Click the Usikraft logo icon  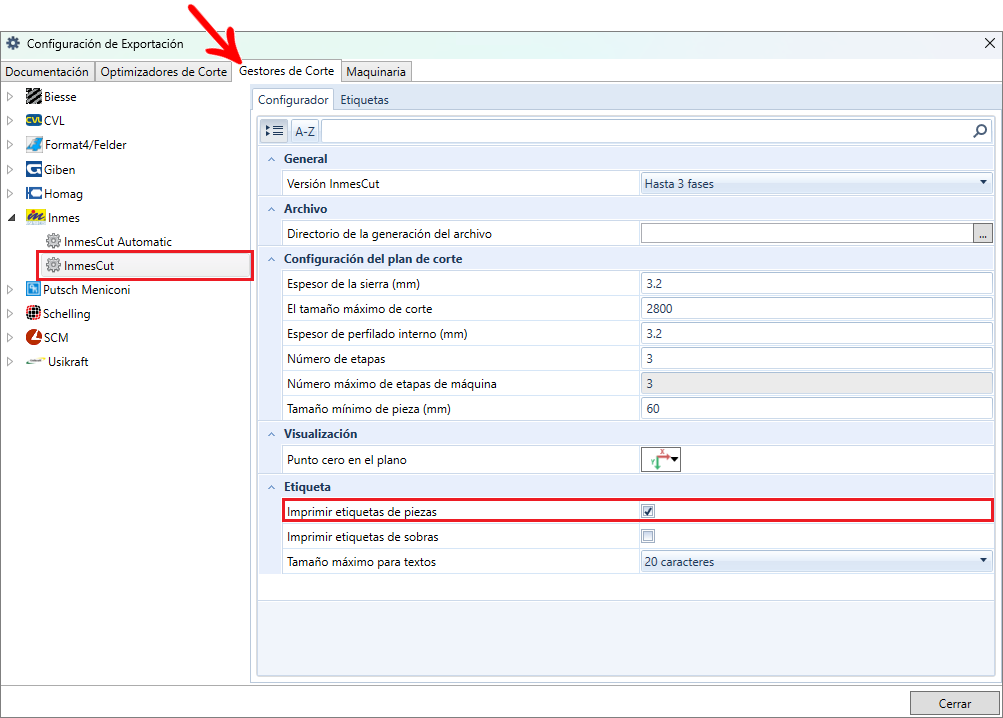[x=35, y=362]
